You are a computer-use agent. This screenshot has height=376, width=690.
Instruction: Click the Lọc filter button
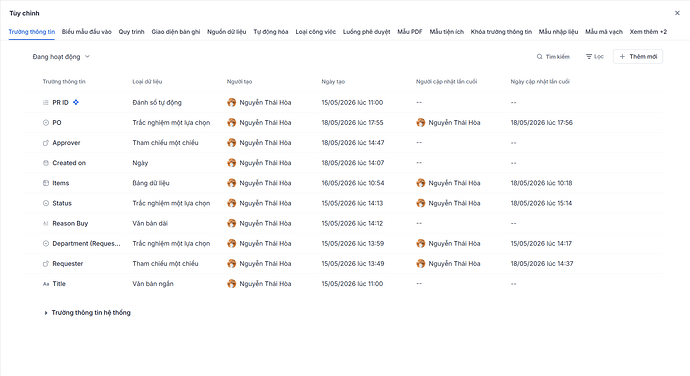[595, 57]
